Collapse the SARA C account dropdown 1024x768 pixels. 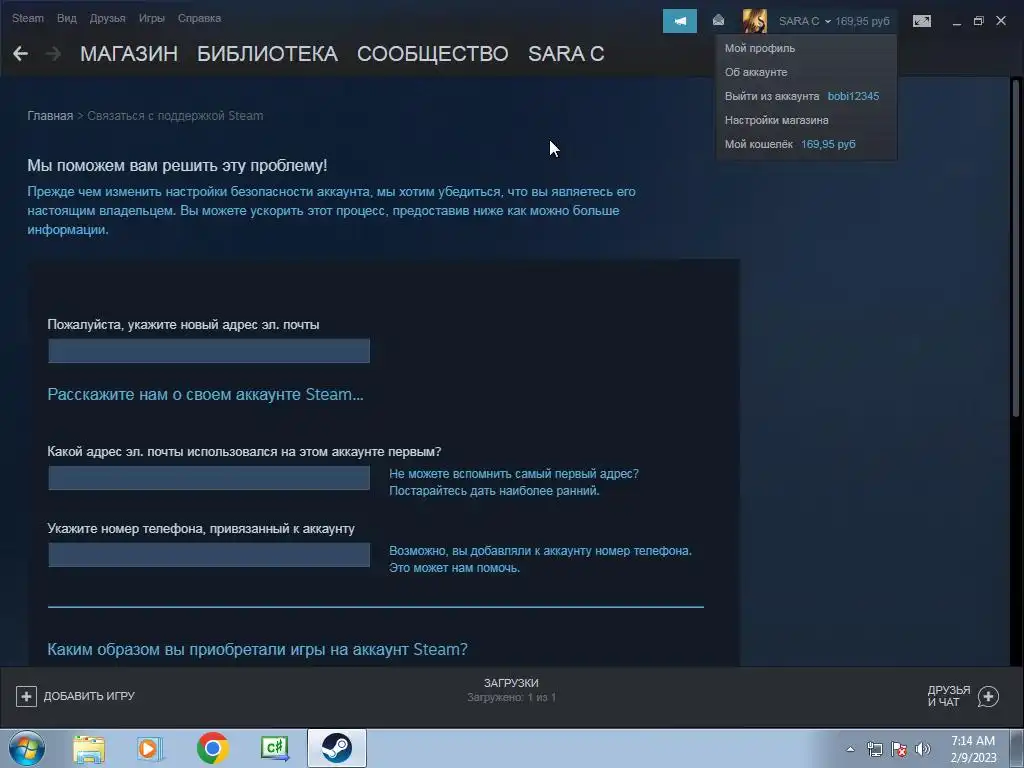click(805, 21)
